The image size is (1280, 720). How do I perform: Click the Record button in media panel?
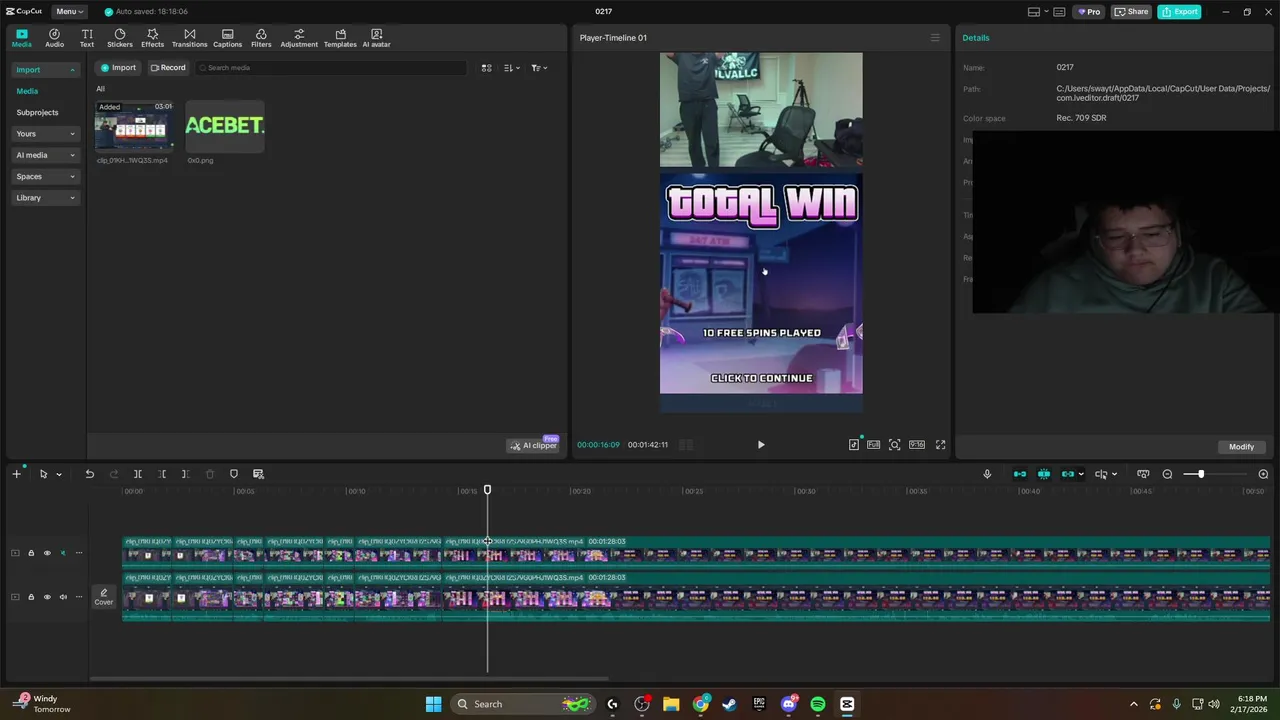click(168, 68)
